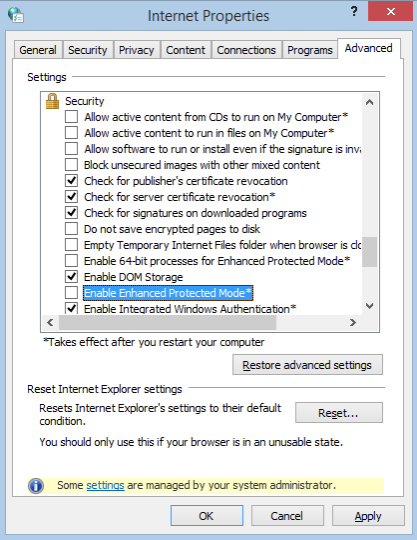Click the Apply button
The height and width of the screenshot is (540, 417).
pos(368,516)
